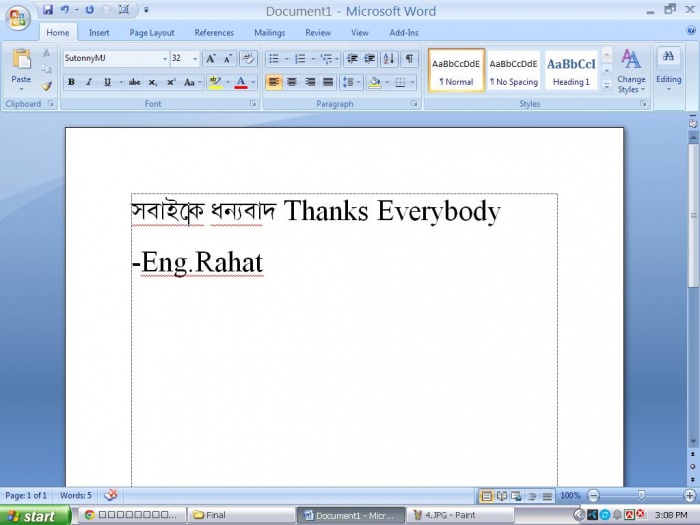Switch to Draft view
The image size is (700, 525).
pos(547,496)
